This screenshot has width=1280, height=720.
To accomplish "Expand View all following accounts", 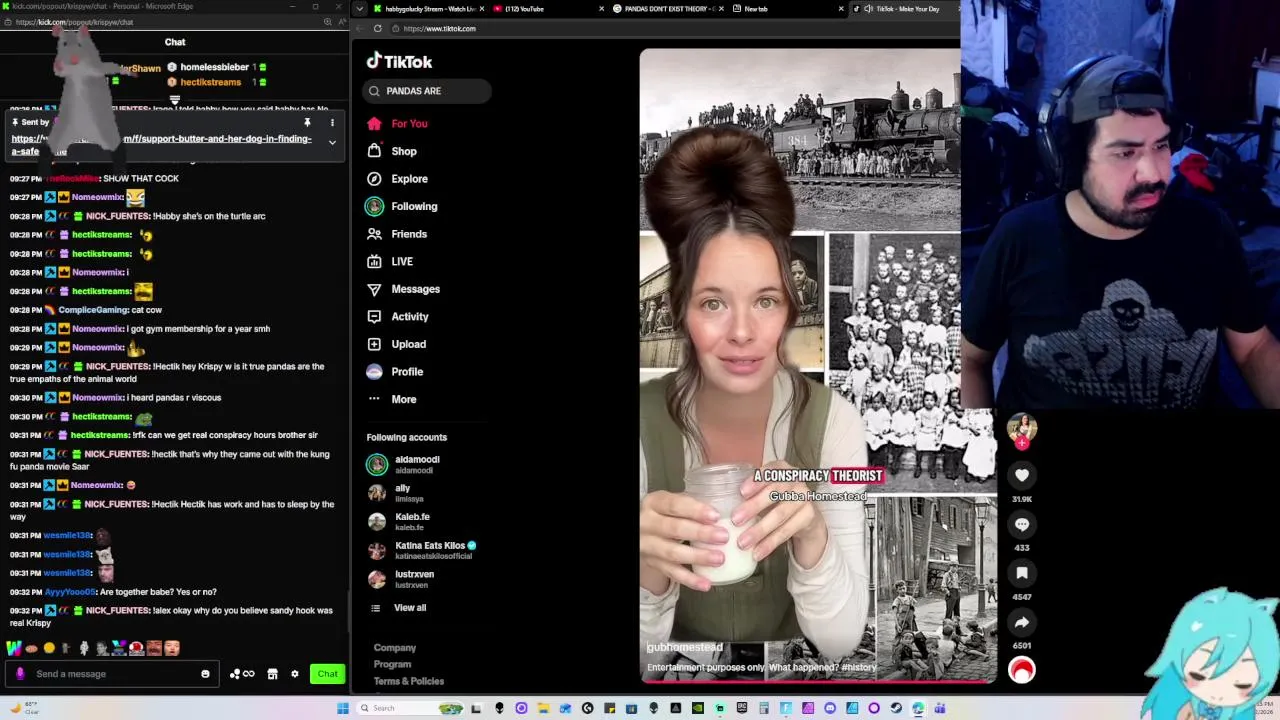I will (x=409, y=608).
